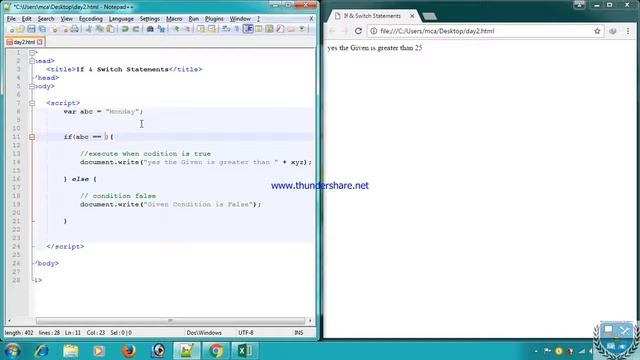This screenshot has height=360, width=640.
Task: Close the If & Switch Statements Chrome tab
Action: pyautogui.click(x=412, y=16)
